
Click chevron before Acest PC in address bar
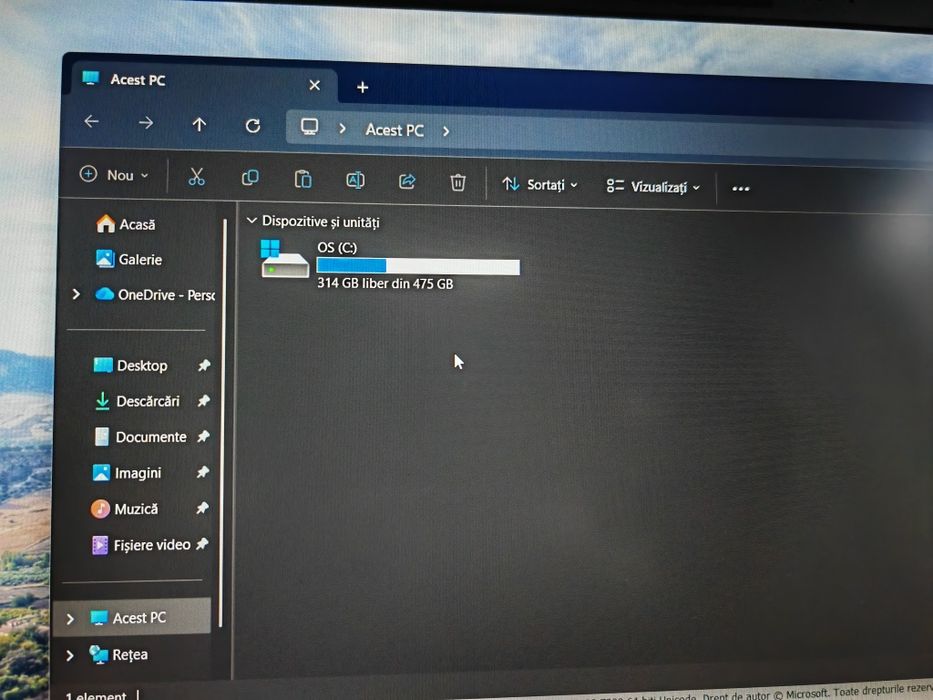coord(342,128)
